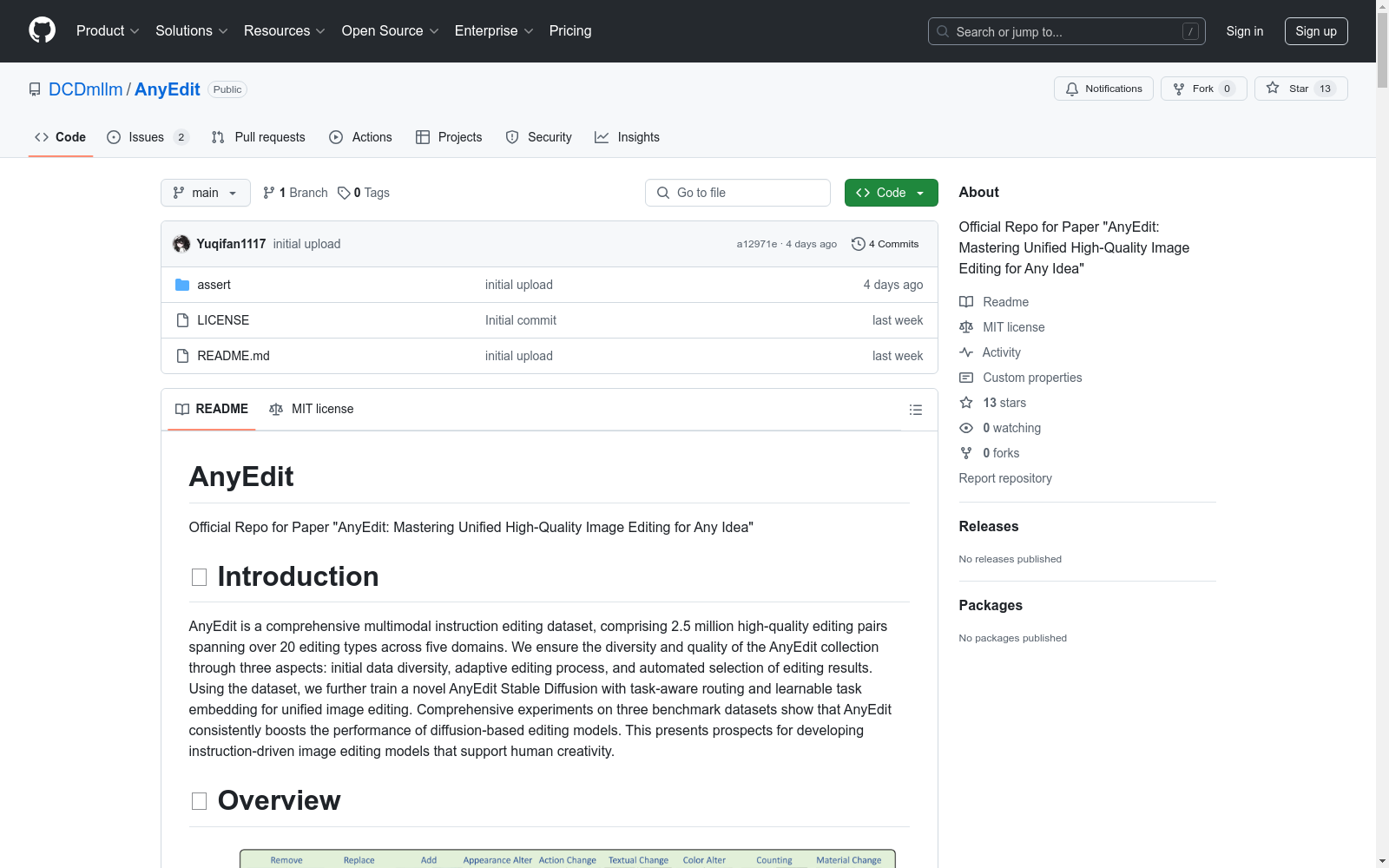The height and width of the screenshot is (868, 1389).
Task: Click the branch icon beside 1 Branch
Action: tap(269, 193)
